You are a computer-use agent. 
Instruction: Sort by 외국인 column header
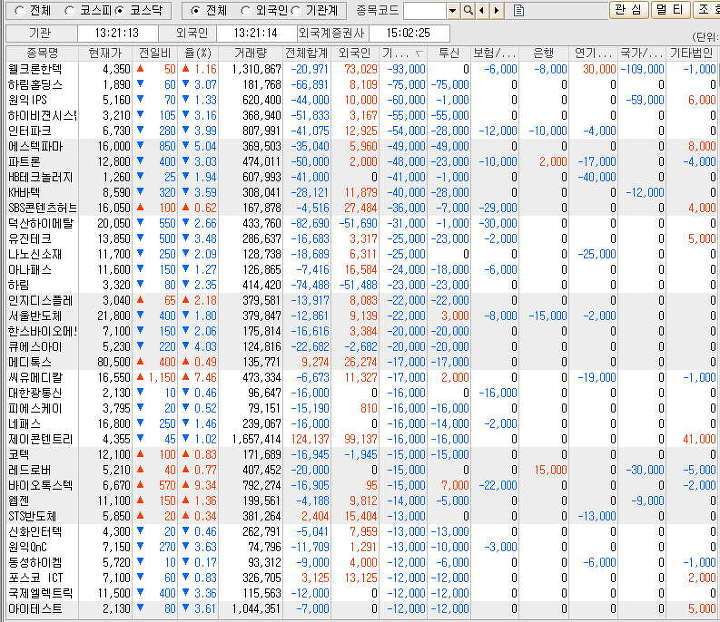pos(355,53)
